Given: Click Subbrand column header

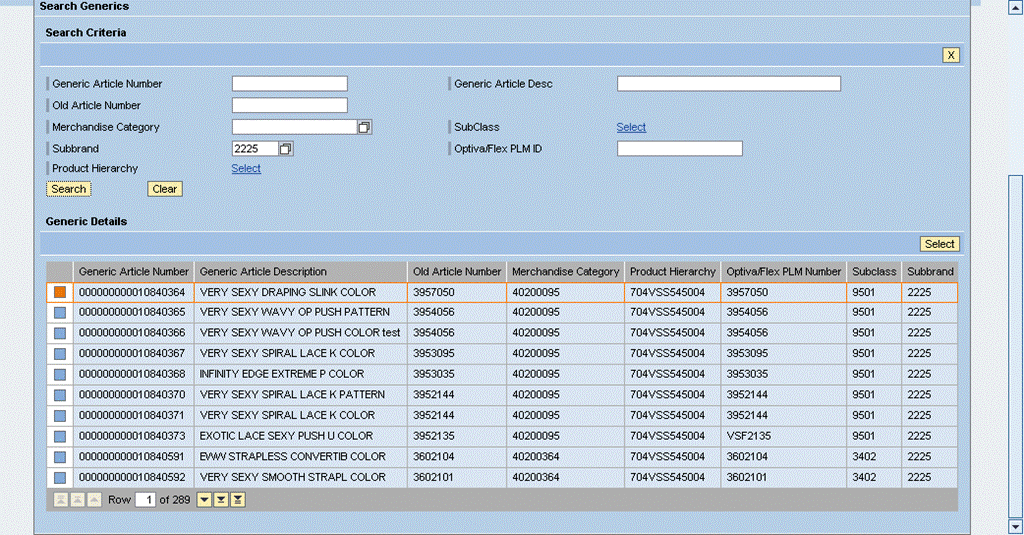Looking at the screenshot, I should (x=930, y=272).
